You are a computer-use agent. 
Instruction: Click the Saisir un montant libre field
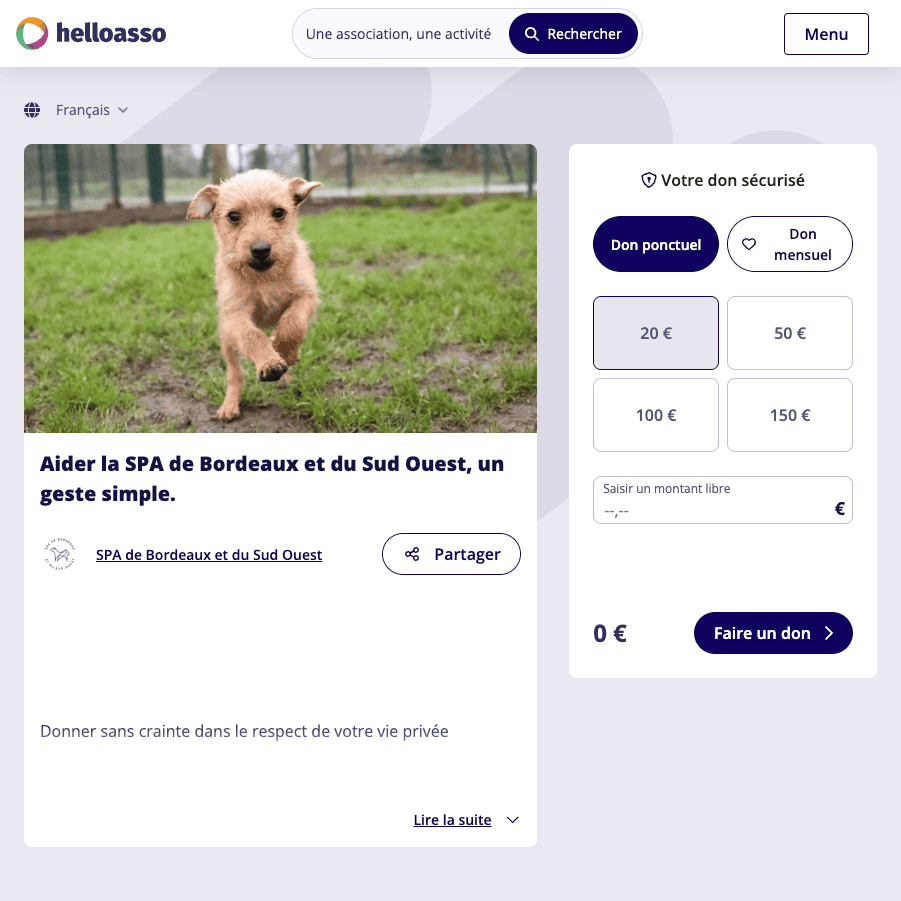(x=722, y=500)
